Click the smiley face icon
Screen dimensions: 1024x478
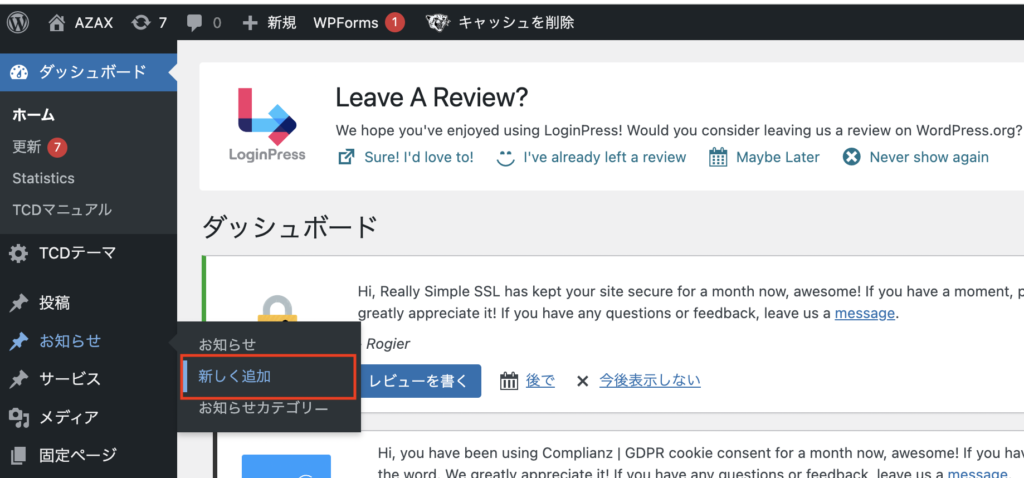tap(505, 157)
